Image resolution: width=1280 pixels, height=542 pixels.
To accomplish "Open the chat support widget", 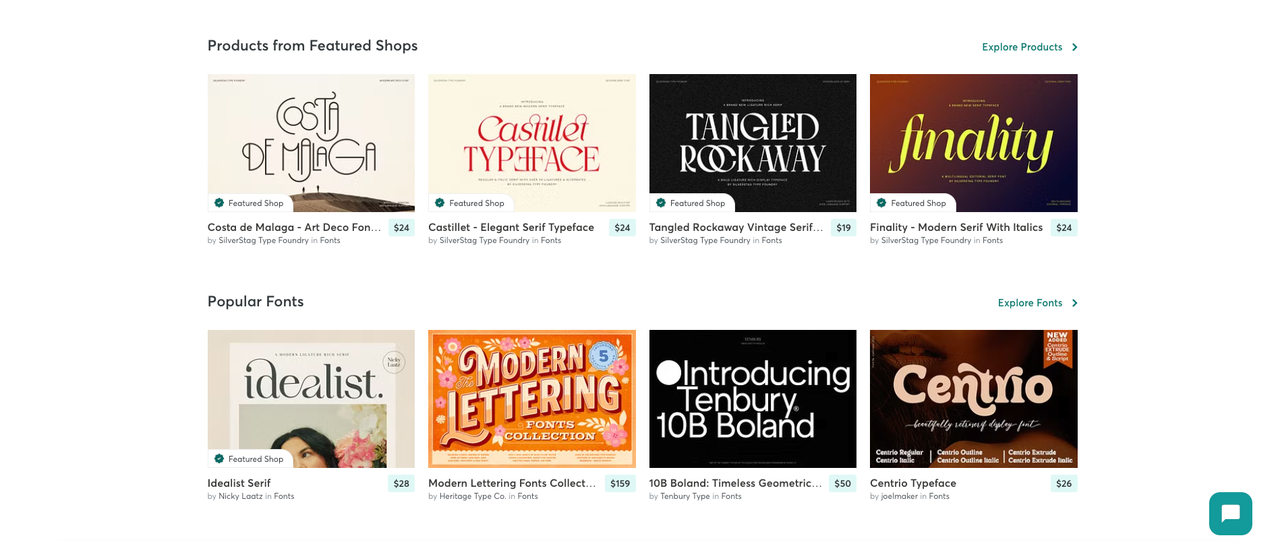I will click(x=1230, y=513).
